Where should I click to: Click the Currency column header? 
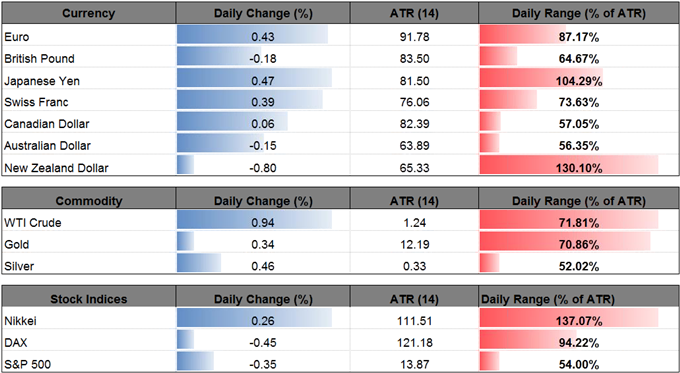click(x=88, y=13)
